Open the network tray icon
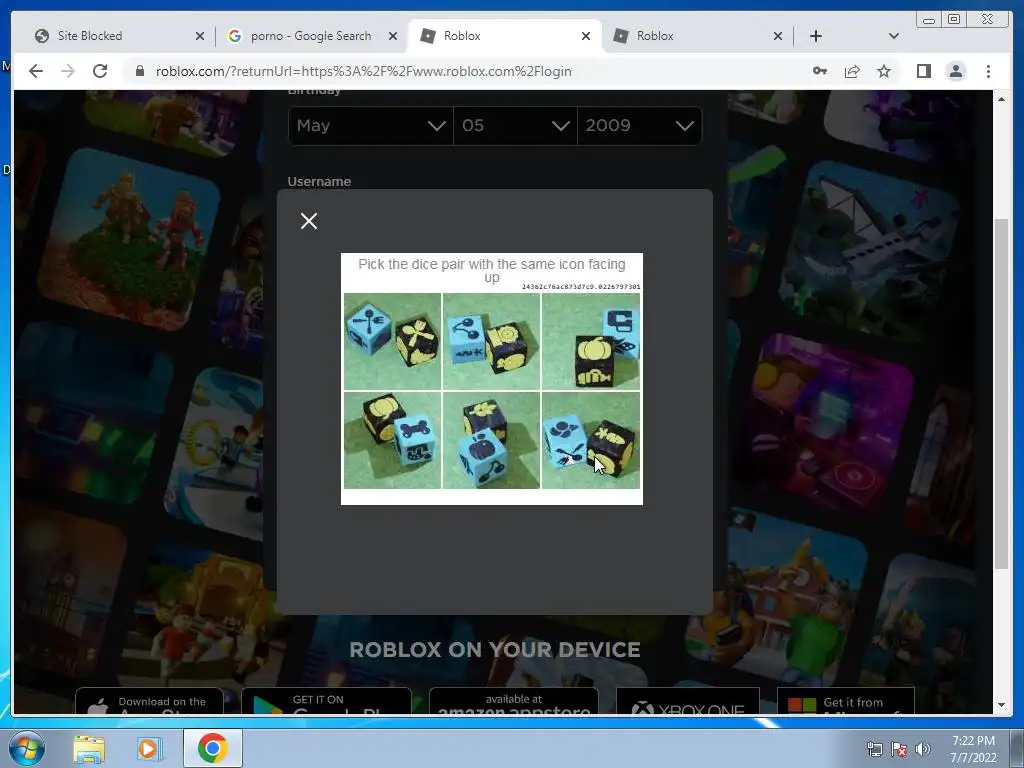This screenshot has height=768, width=1024. 874,749
